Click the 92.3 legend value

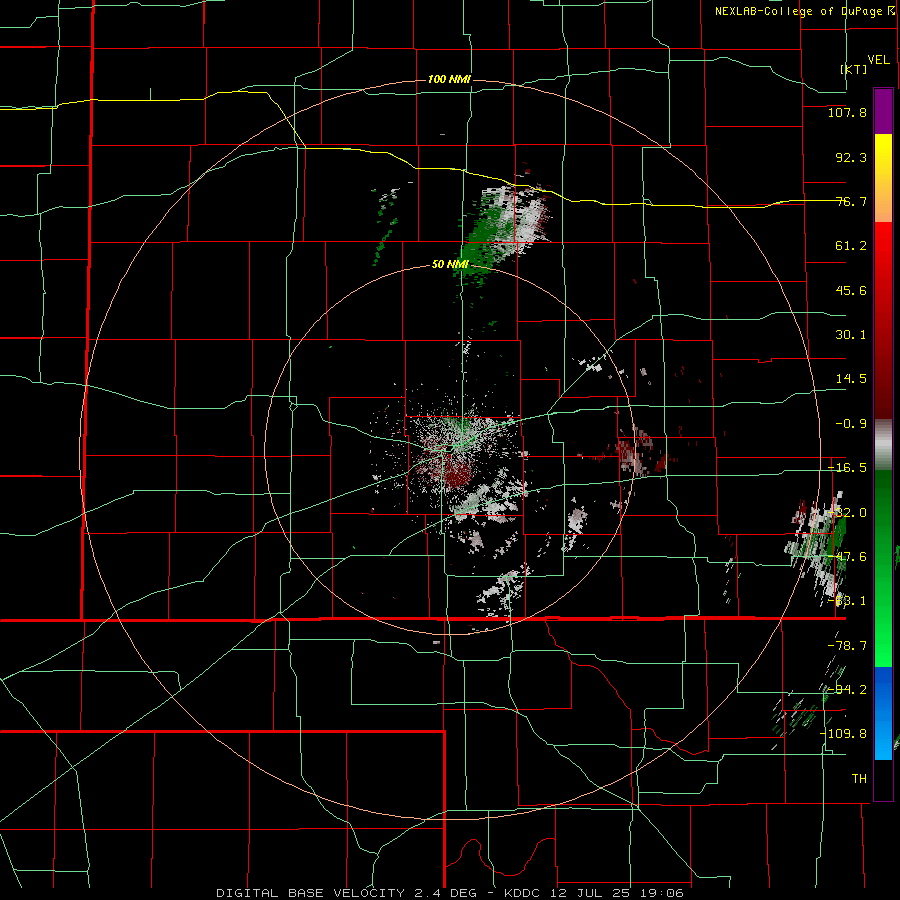[851, 157]
